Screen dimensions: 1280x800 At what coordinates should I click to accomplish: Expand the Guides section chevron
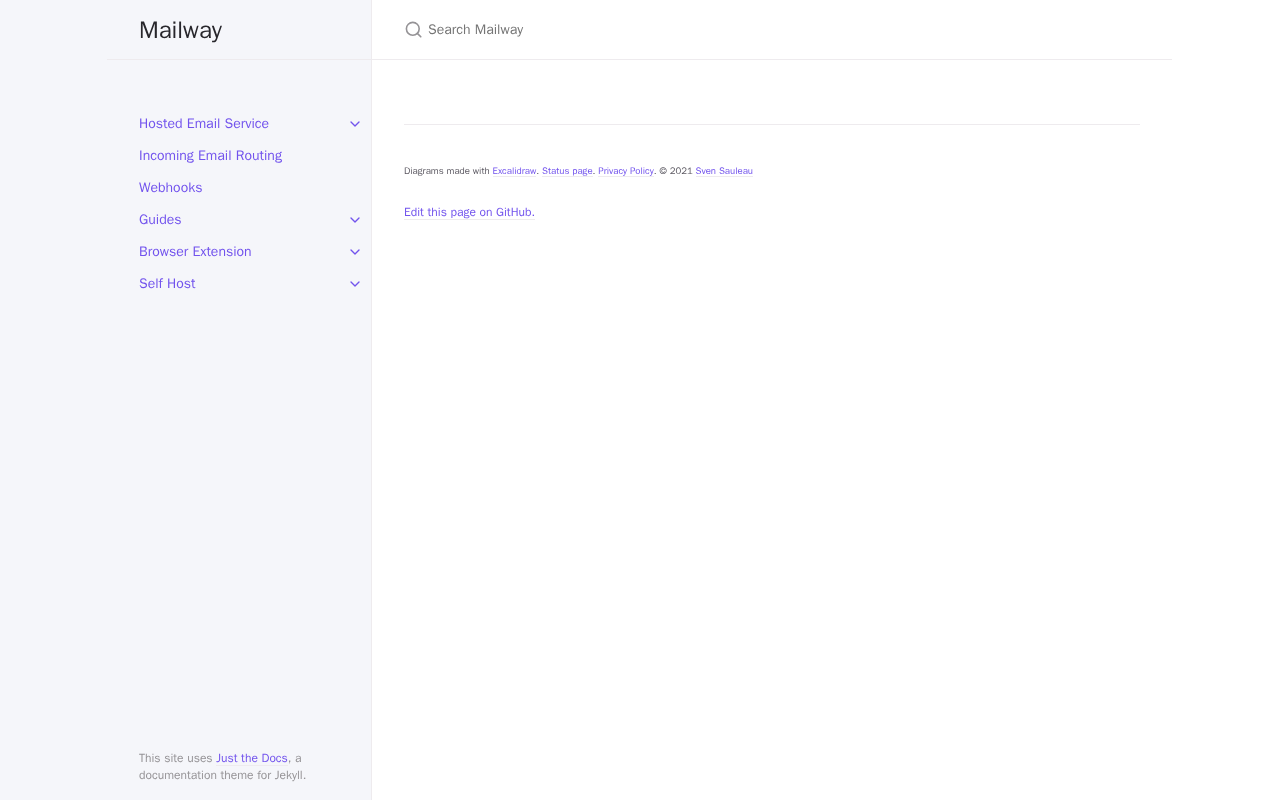click(355, 220)
